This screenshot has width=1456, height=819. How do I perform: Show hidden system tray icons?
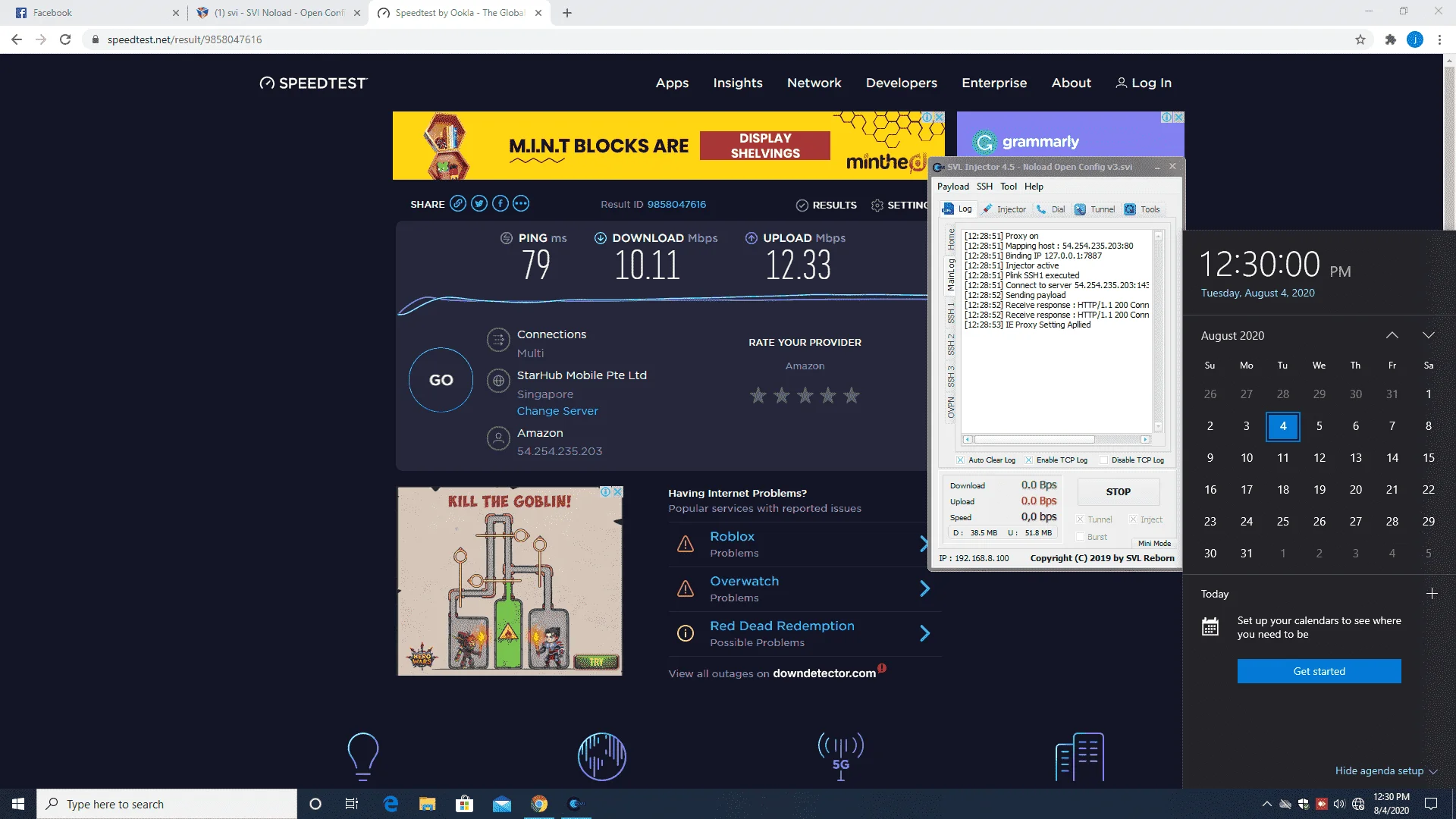1266,804
